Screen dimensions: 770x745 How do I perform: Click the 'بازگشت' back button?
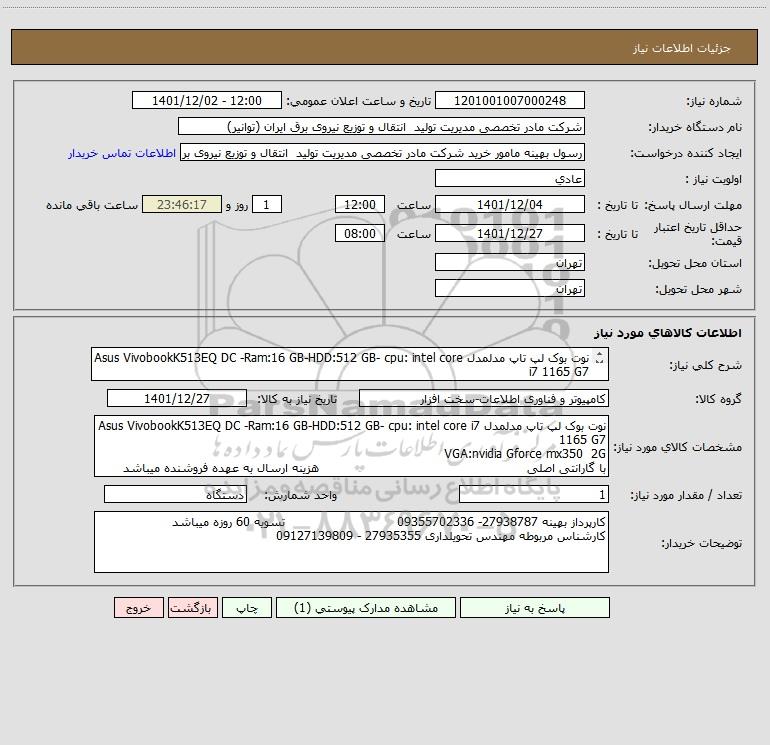(x=192, y=608)
